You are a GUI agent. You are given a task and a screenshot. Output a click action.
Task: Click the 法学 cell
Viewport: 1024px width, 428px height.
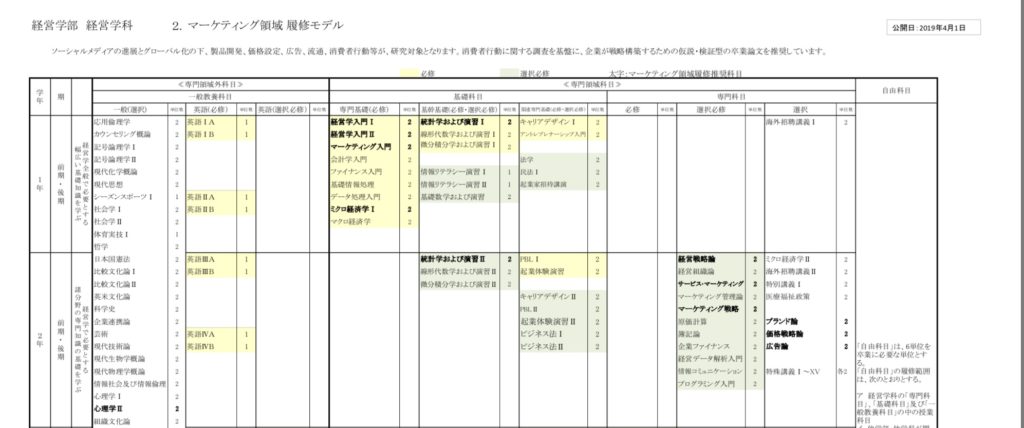pyautogui.click(x=527, y=159)
